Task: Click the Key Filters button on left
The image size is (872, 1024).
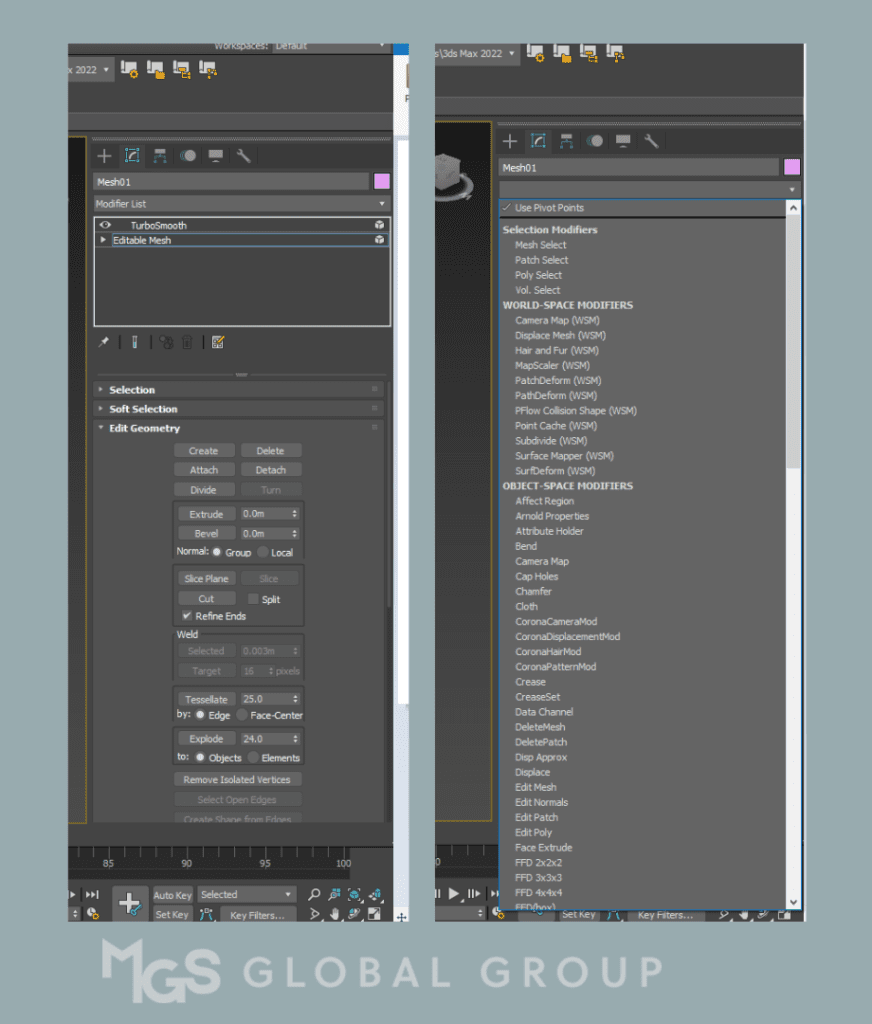Action: (x=257, y=915)
